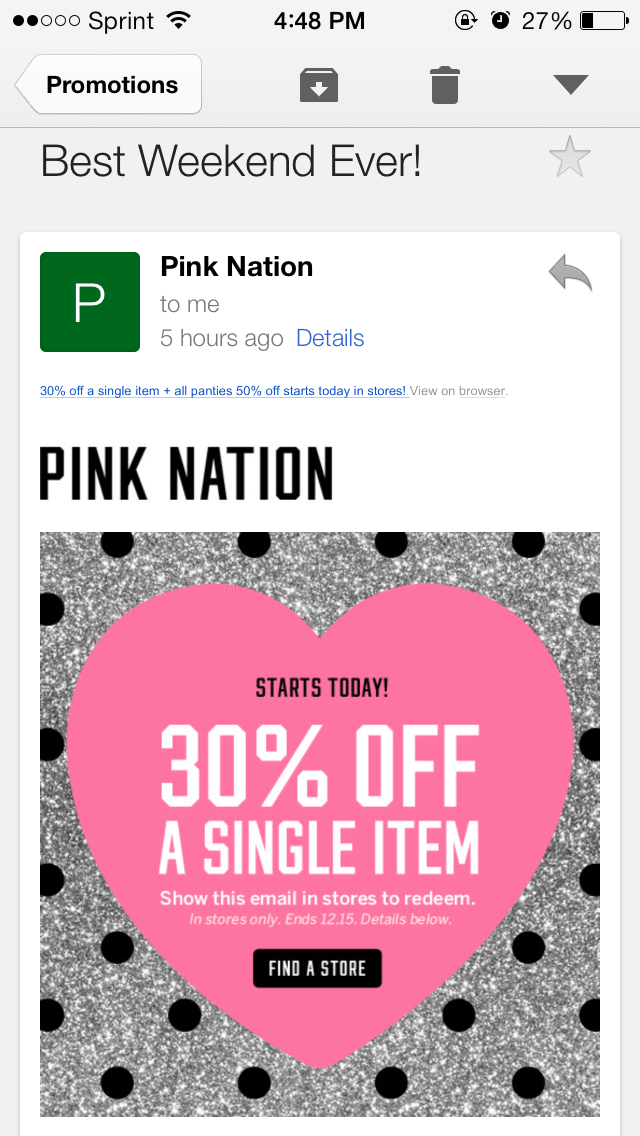Tap the rotation lock status icon

tap(465, 21)
